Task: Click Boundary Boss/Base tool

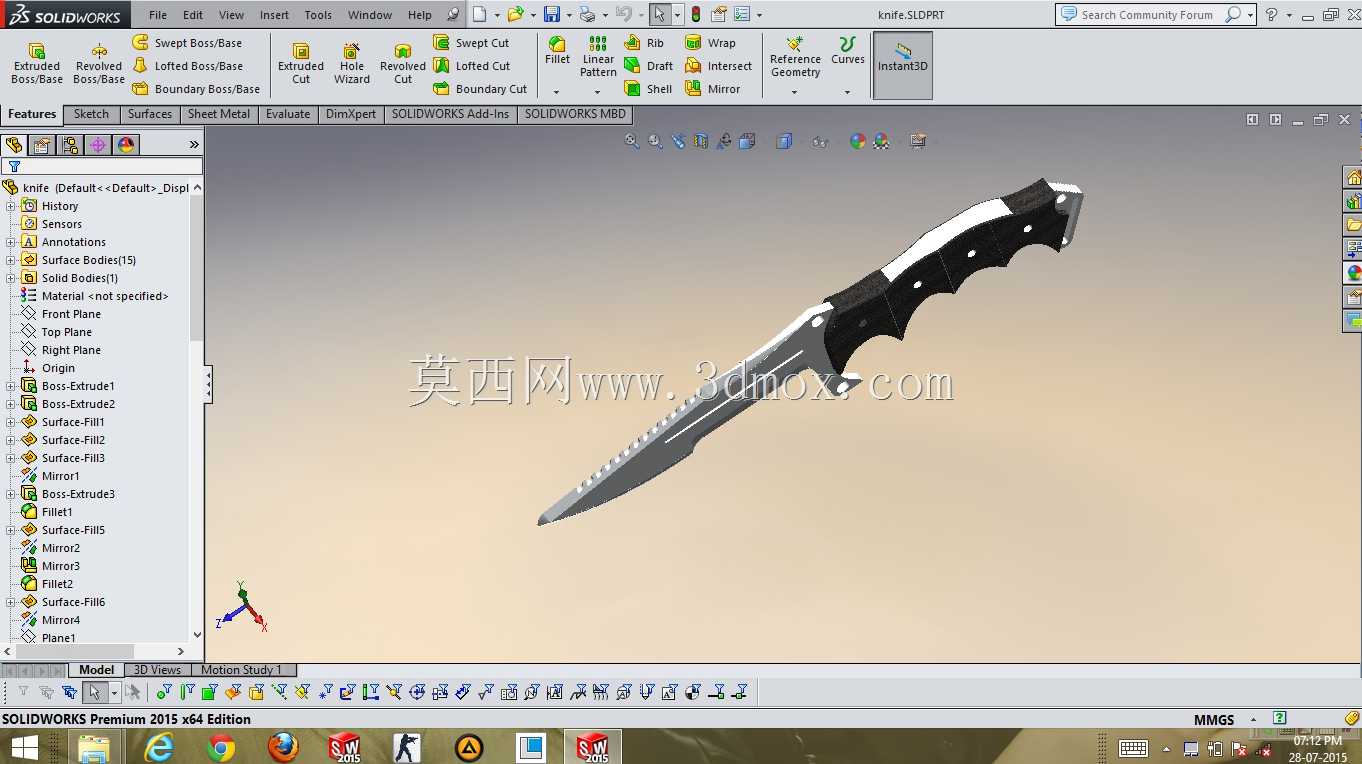Action: (x=196, y=89)
